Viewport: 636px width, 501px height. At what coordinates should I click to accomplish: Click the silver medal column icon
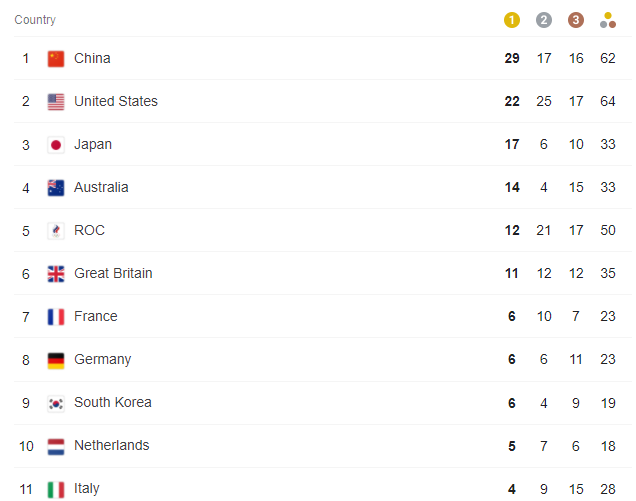tap(544, 20)
